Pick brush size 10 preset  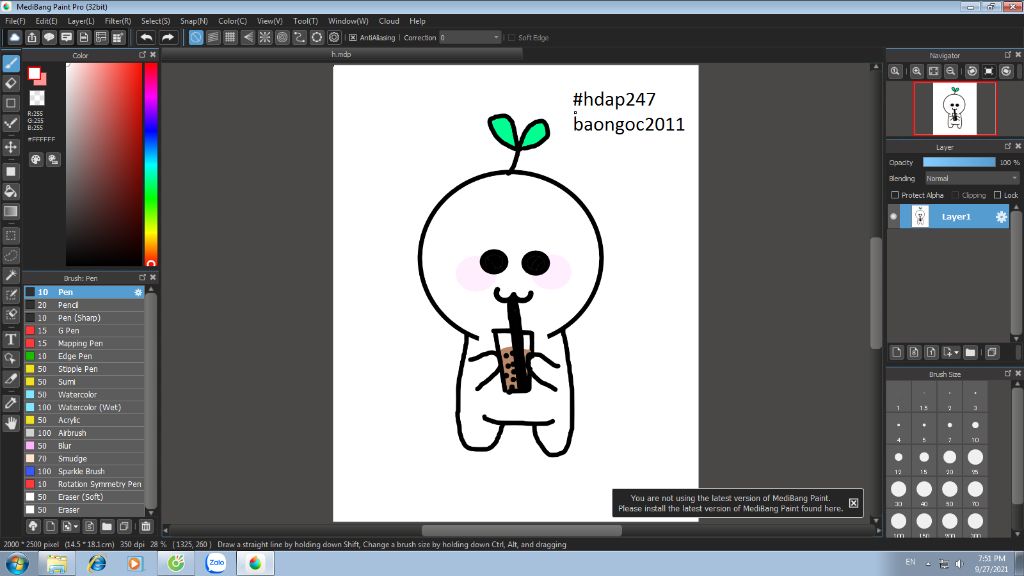[975, 428]
